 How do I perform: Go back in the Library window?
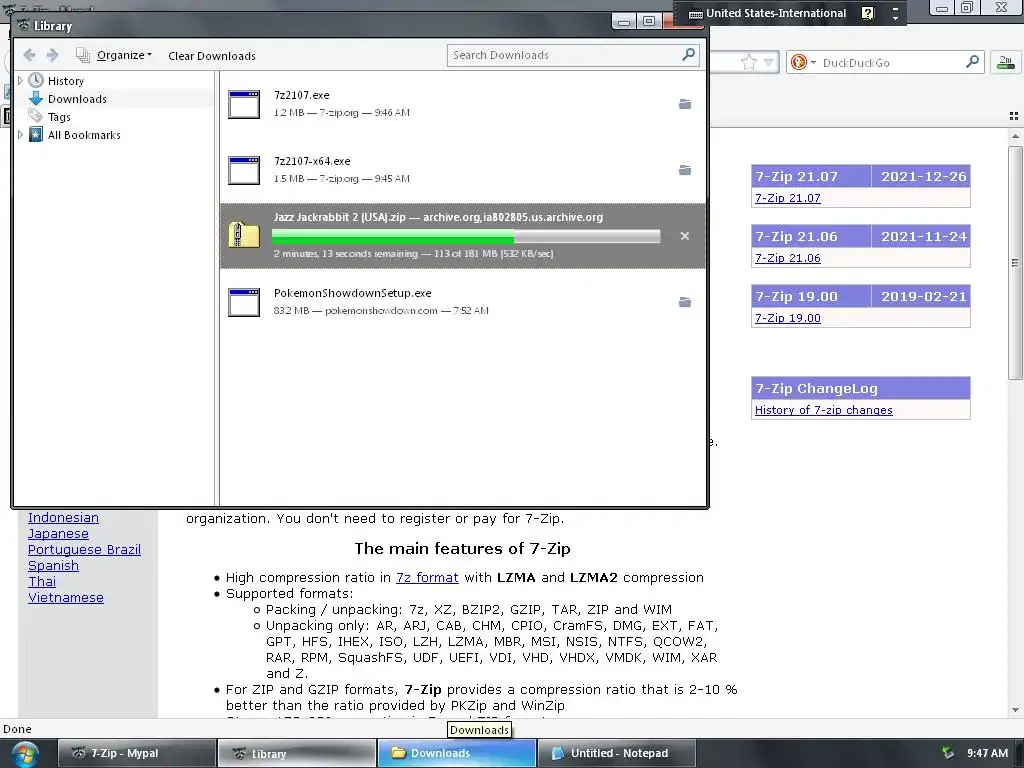point(29,56)
